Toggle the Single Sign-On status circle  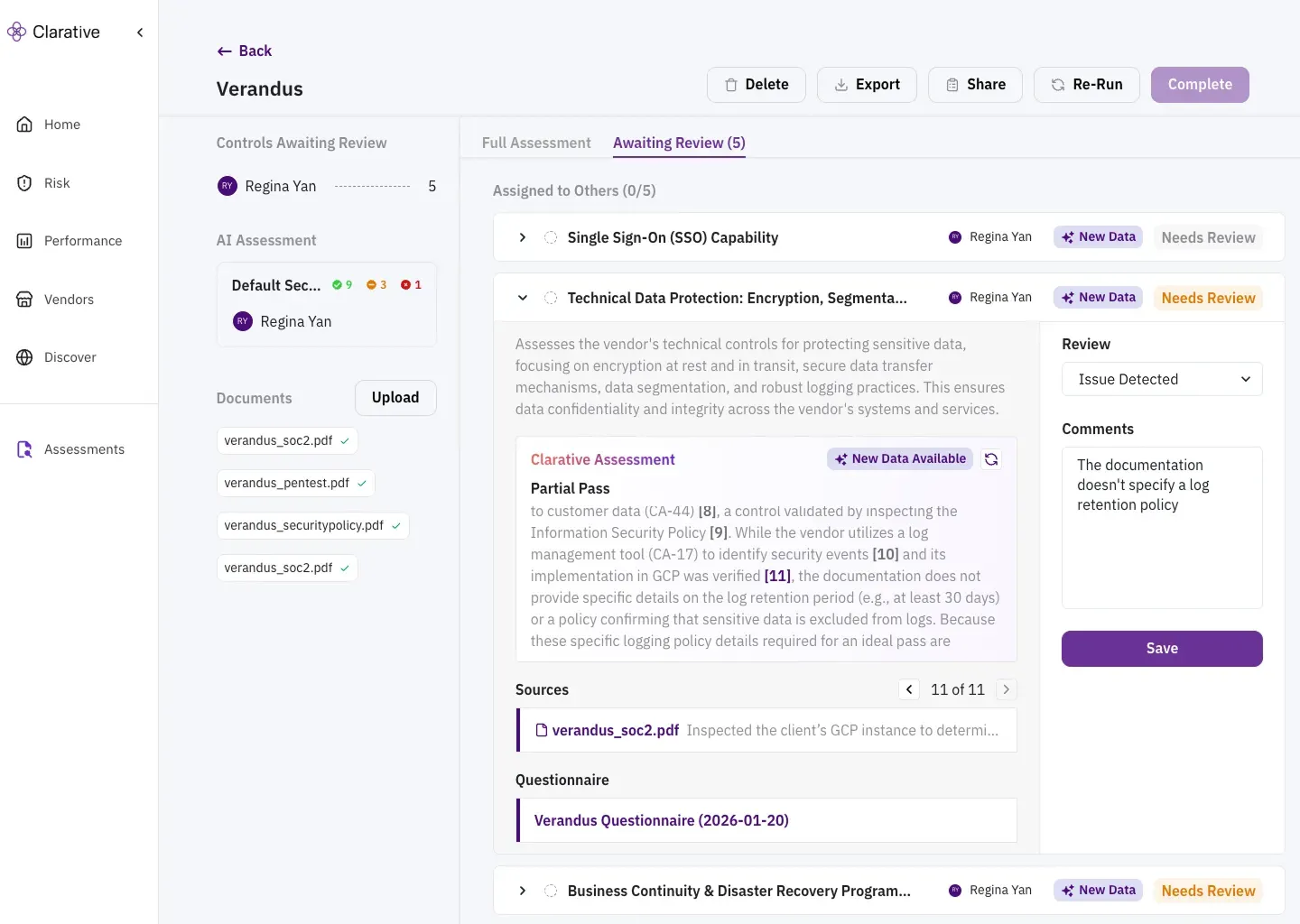551,237
